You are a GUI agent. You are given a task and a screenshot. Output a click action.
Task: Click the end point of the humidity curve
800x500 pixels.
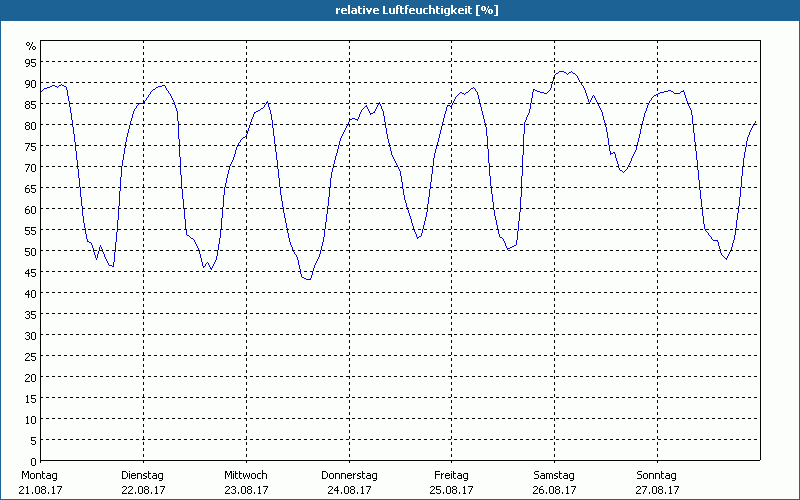click(756, 121)
